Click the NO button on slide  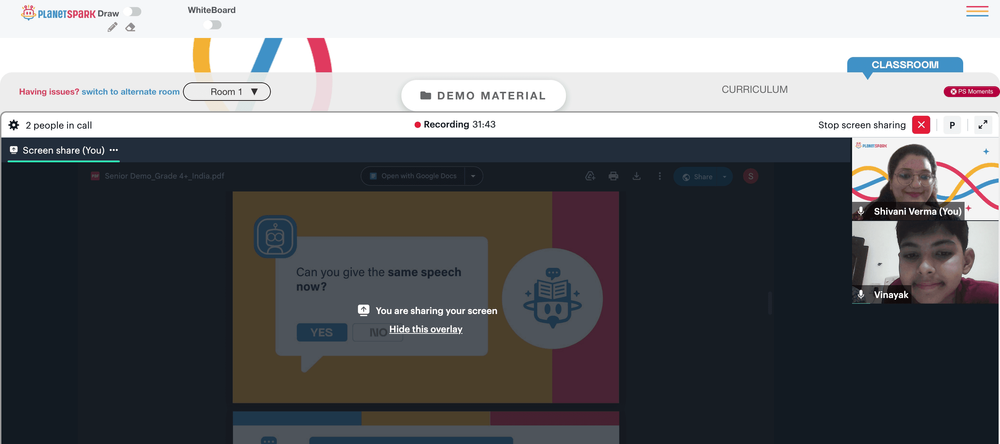click(378, 332)
